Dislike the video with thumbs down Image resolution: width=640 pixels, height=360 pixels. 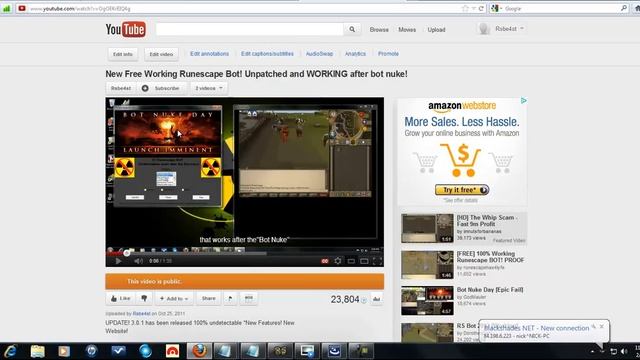pos(144,298)
